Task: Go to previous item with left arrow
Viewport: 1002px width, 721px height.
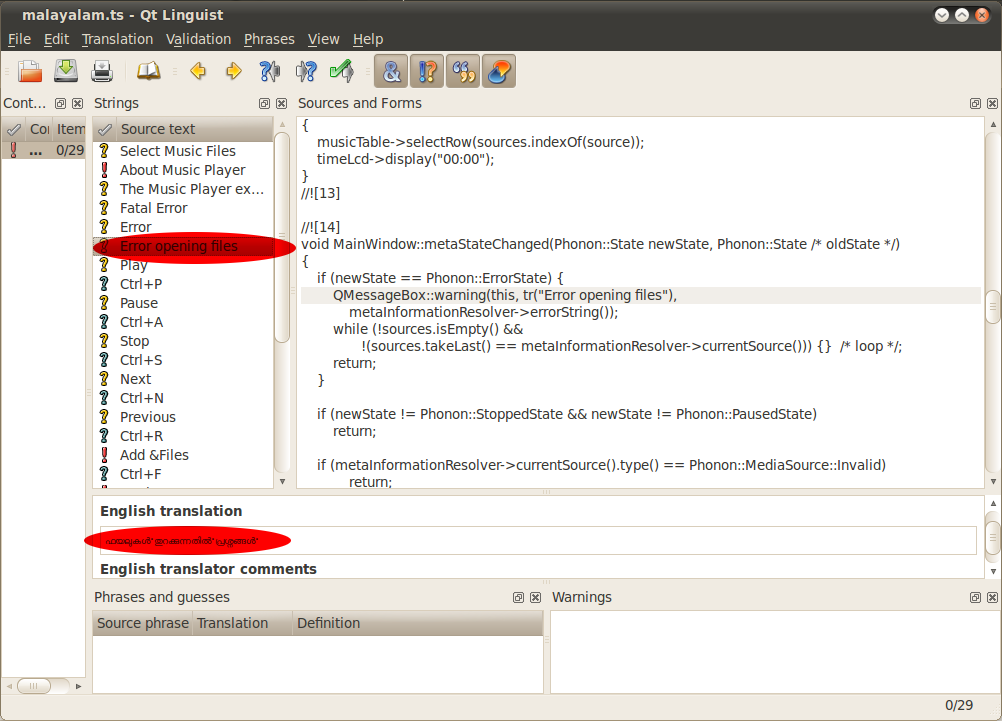Action: tap(198, 71)
